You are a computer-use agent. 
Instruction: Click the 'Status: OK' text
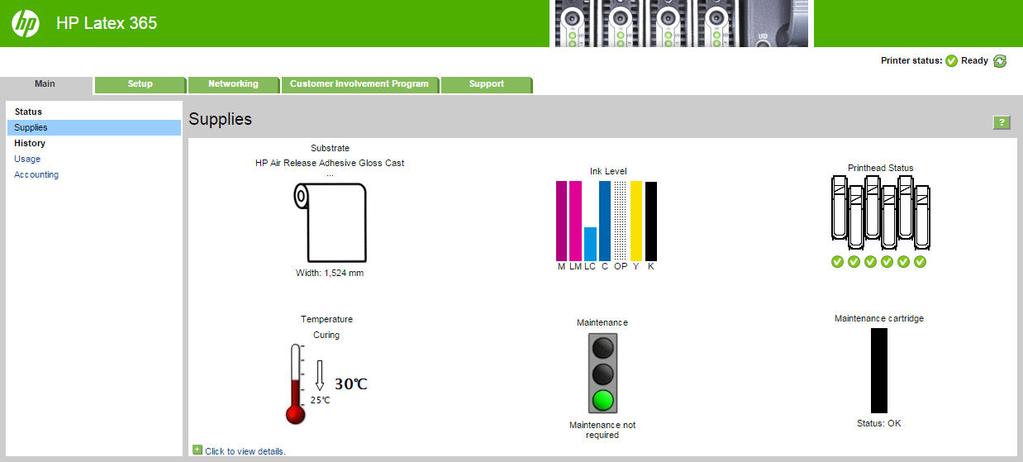point(879,424)
